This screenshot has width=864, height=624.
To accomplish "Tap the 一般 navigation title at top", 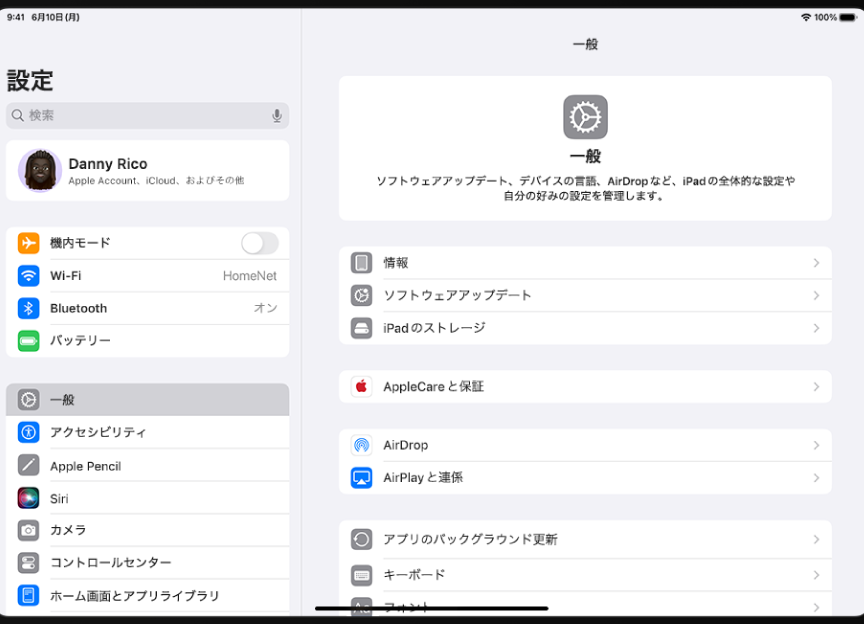I will point(585,44).
